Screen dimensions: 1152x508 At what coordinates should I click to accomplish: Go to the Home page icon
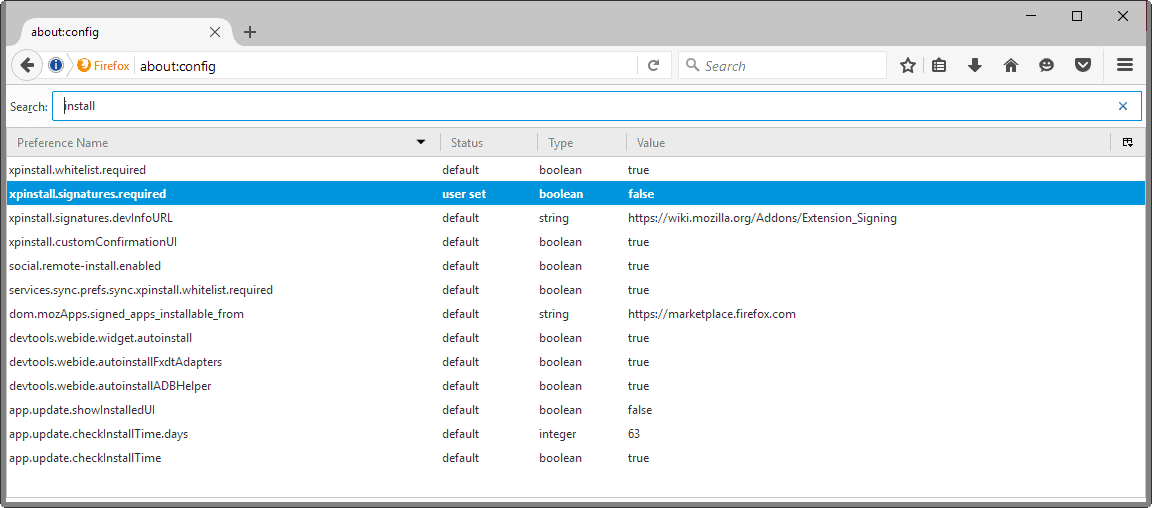[x=1011, y=66]
